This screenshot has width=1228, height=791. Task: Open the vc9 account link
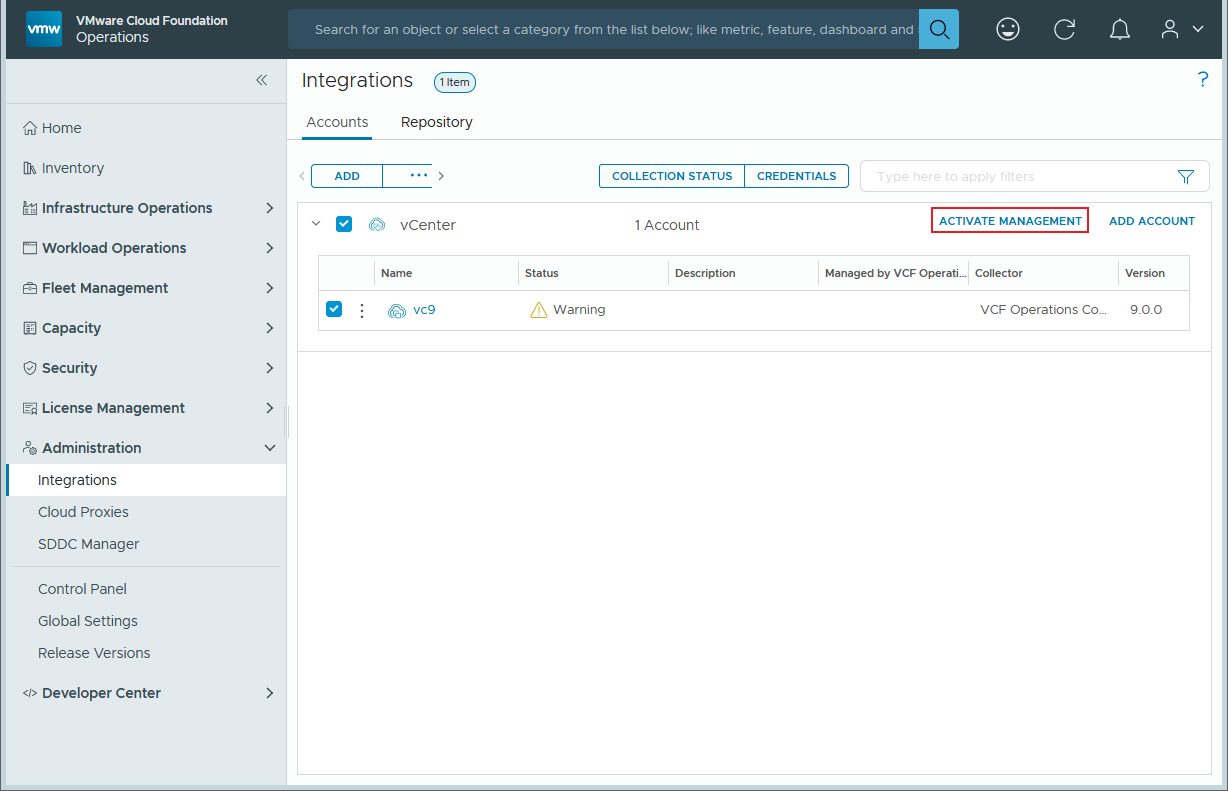(x=424, y=310)
